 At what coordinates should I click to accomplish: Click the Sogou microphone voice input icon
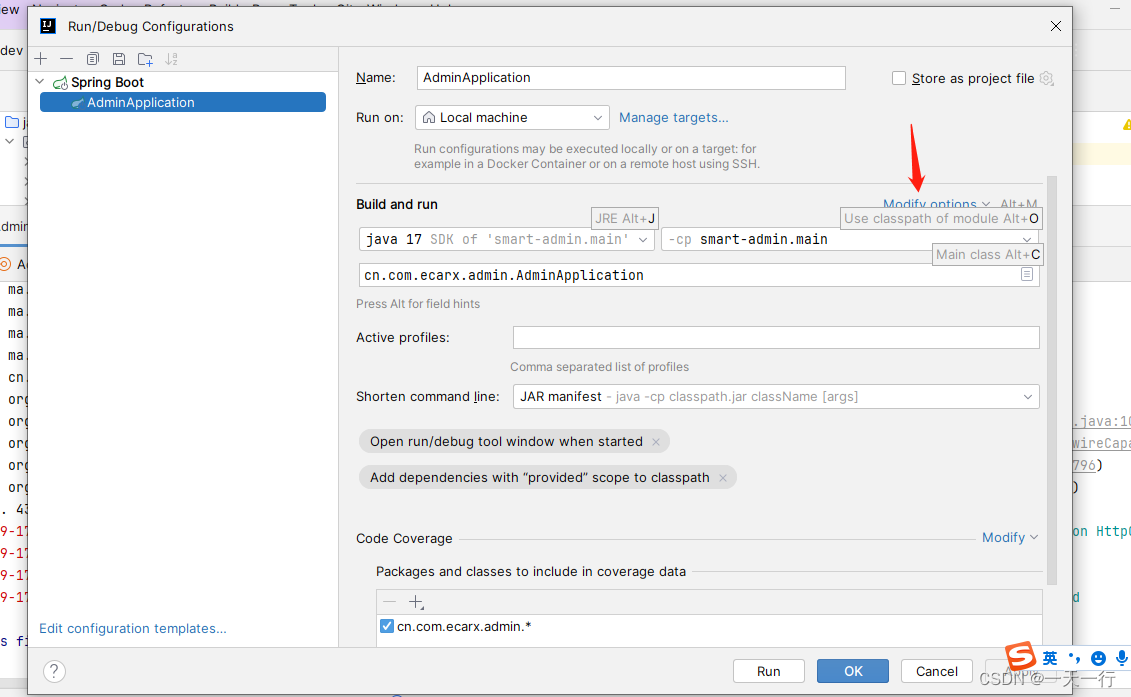point(1122,658)
